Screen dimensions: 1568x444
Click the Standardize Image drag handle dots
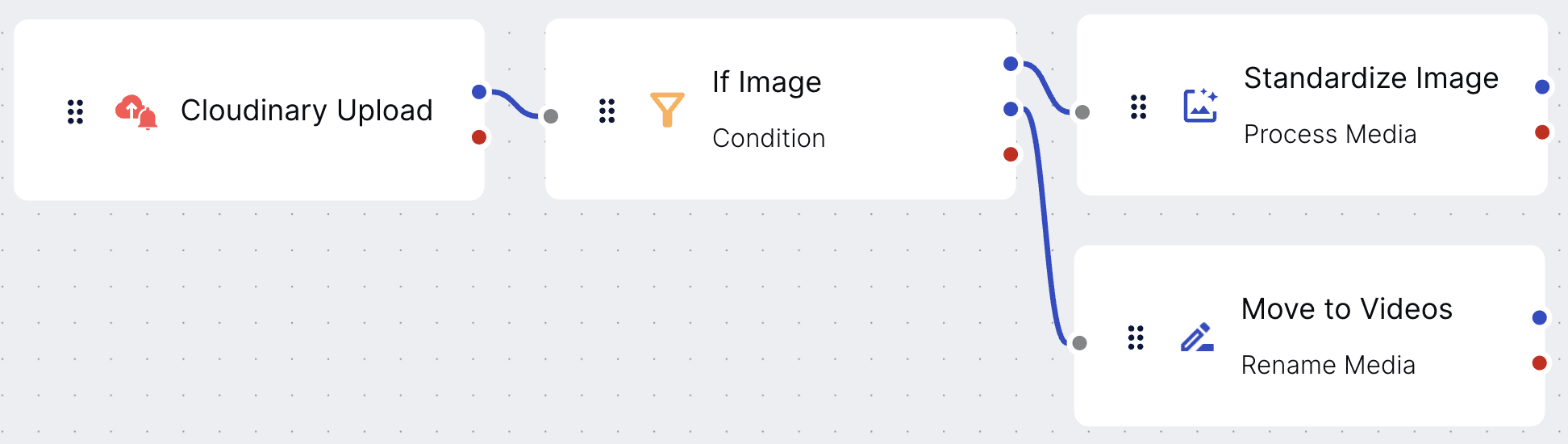click(x=1139, y=107)
